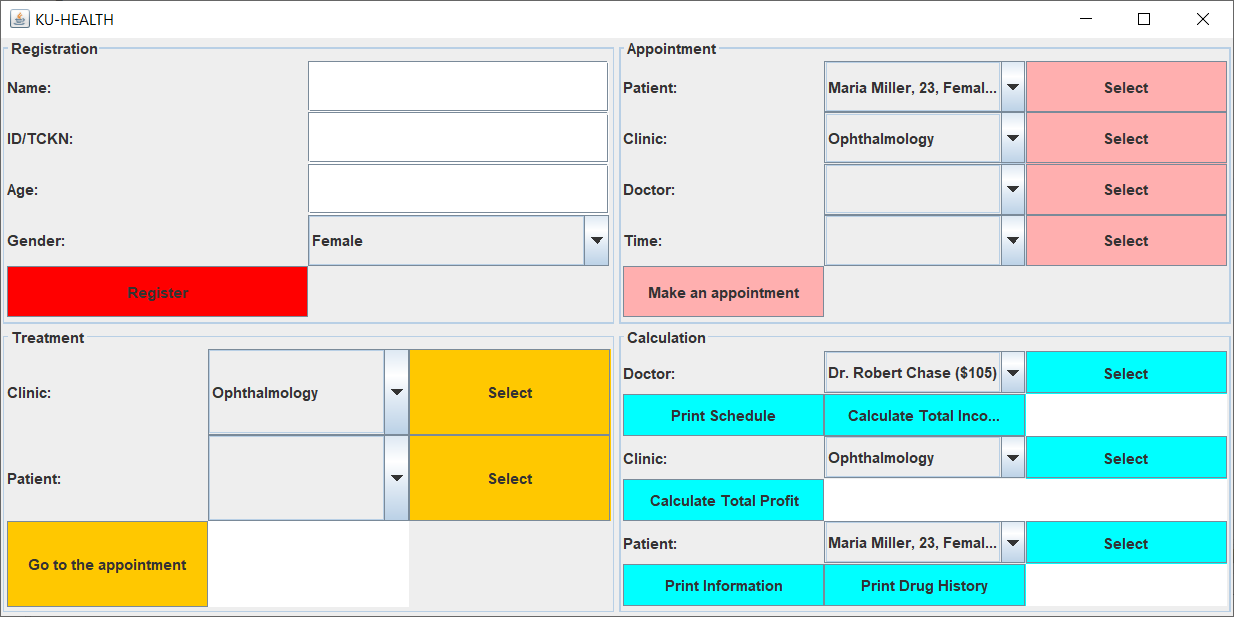This screenshot has height=617, width=1234.
Task: Open the Appointment Doctor dropdown
Action: click(x=924, y=189)
